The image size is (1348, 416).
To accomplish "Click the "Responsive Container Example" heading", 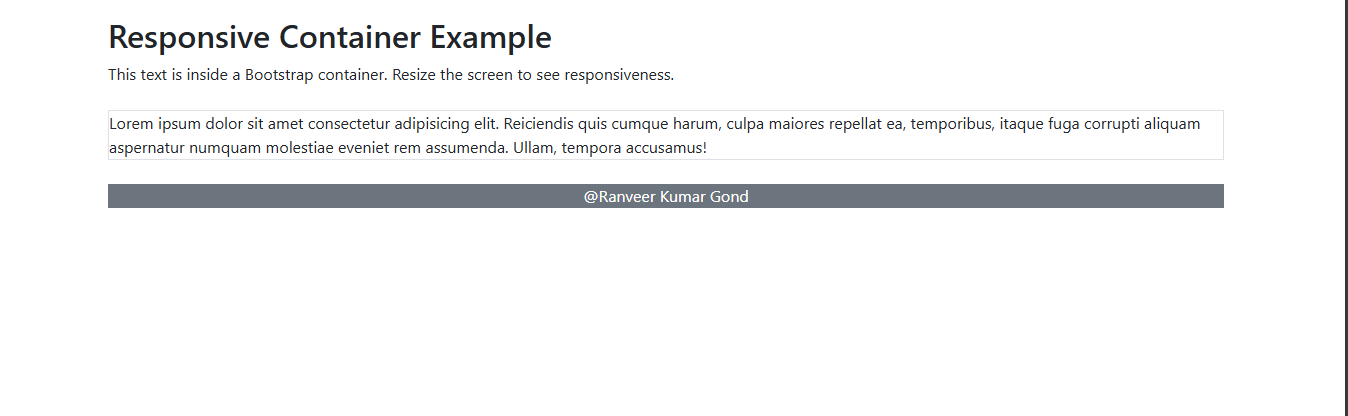I will [x=329, y=38].
